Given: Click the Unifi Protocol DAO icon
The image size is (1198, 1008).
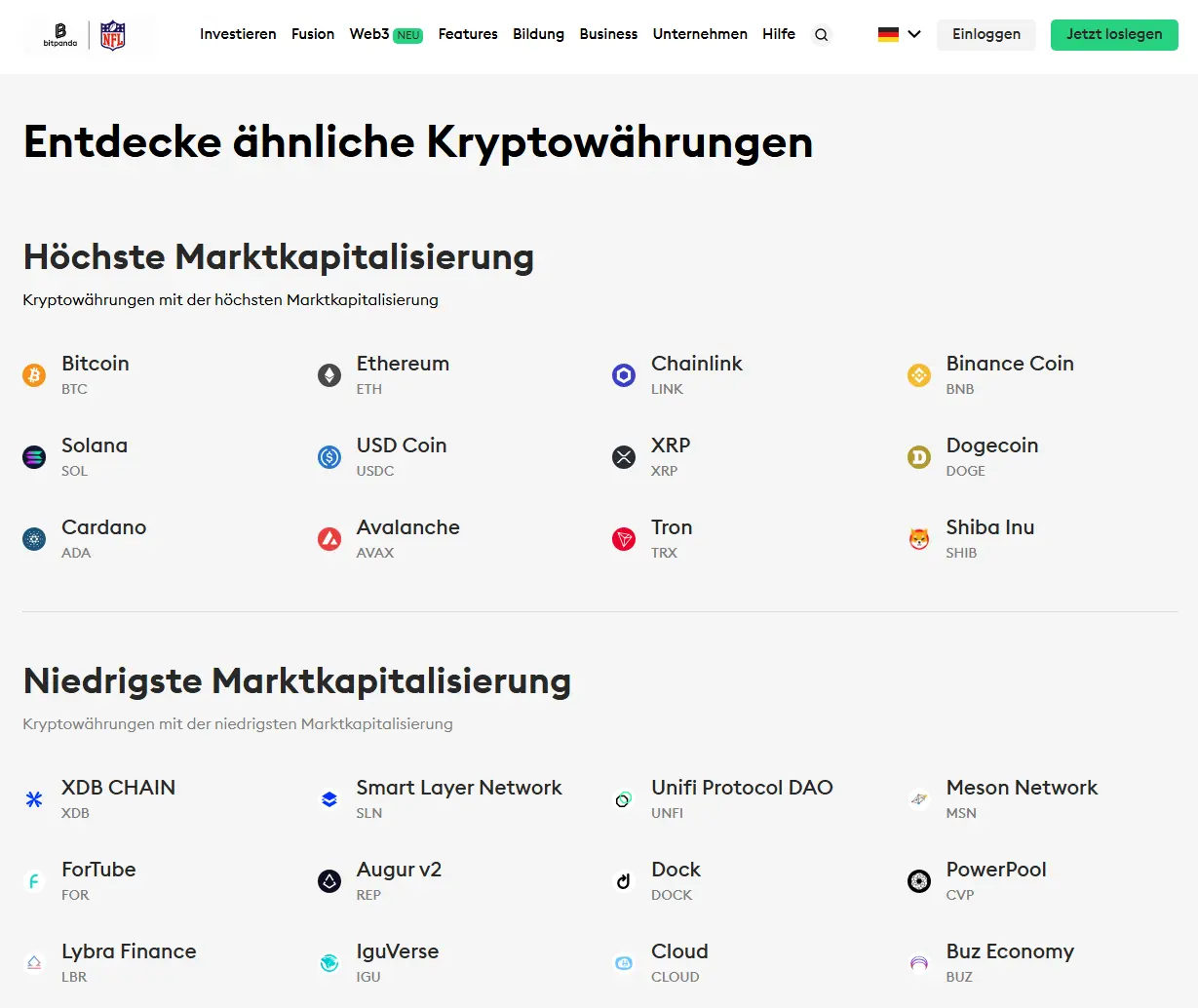Looking at the screenshot, I should pyautogui.click(x=624, y=799).
